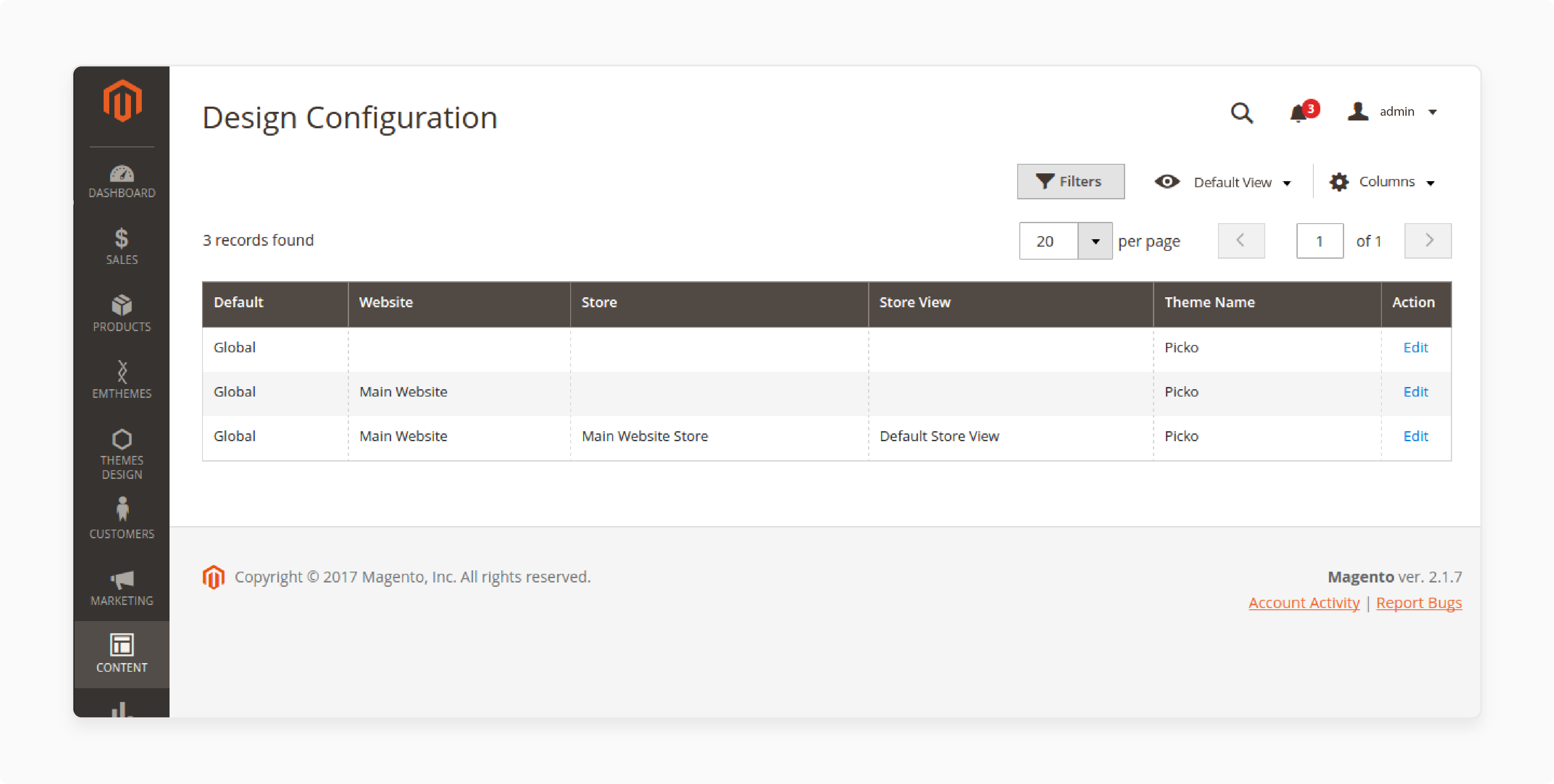Viewport: 1554px width, 784px height.
Task: Open the Account Activity link
Action: (x=1304, y=603)
